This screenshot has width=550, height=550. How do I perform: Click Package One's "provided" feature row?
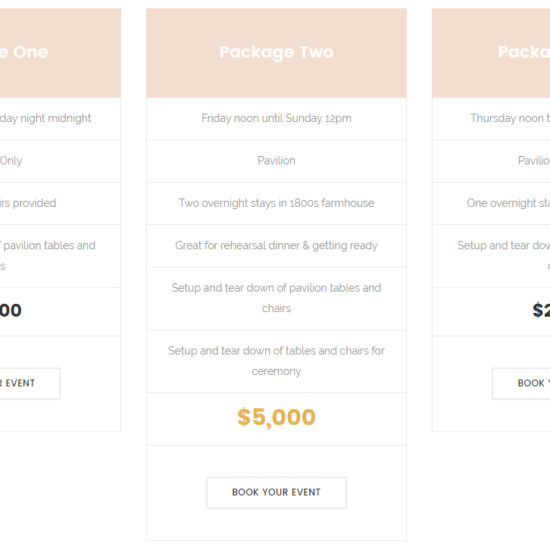click(60, 203)
